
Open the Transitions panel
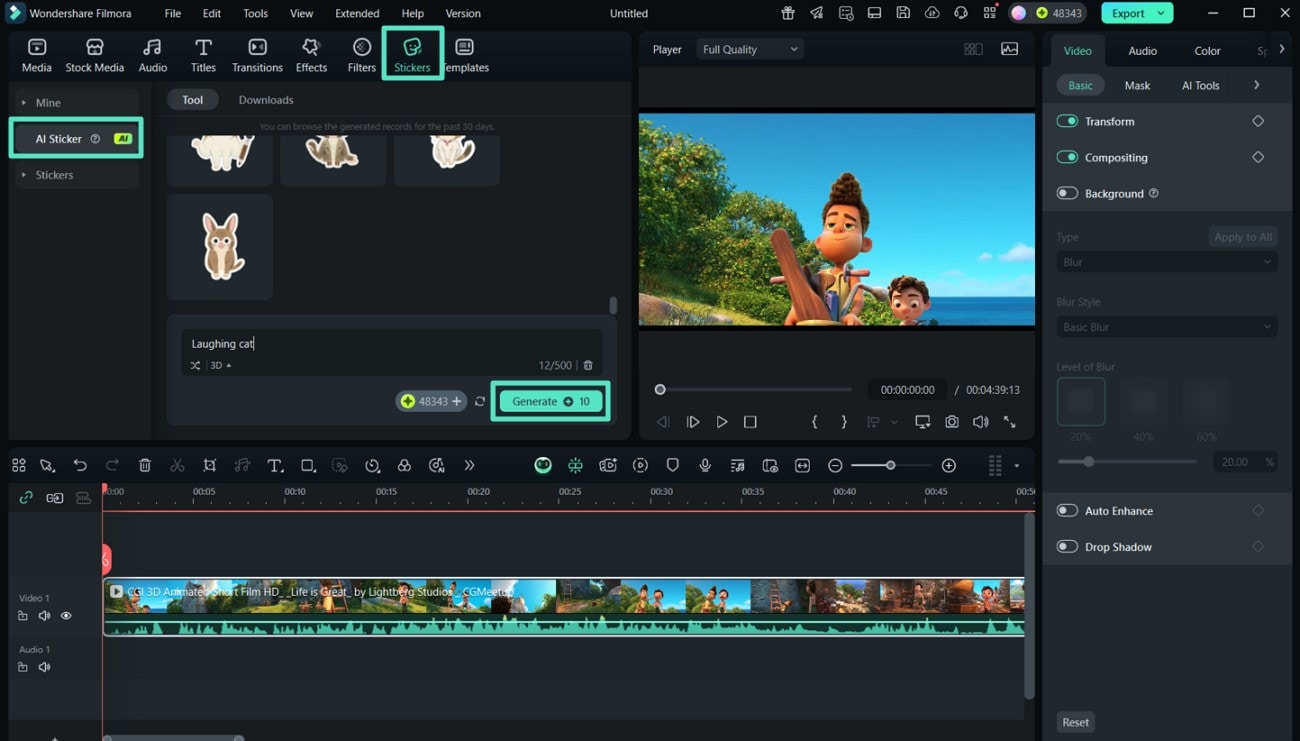pos(257,55)
